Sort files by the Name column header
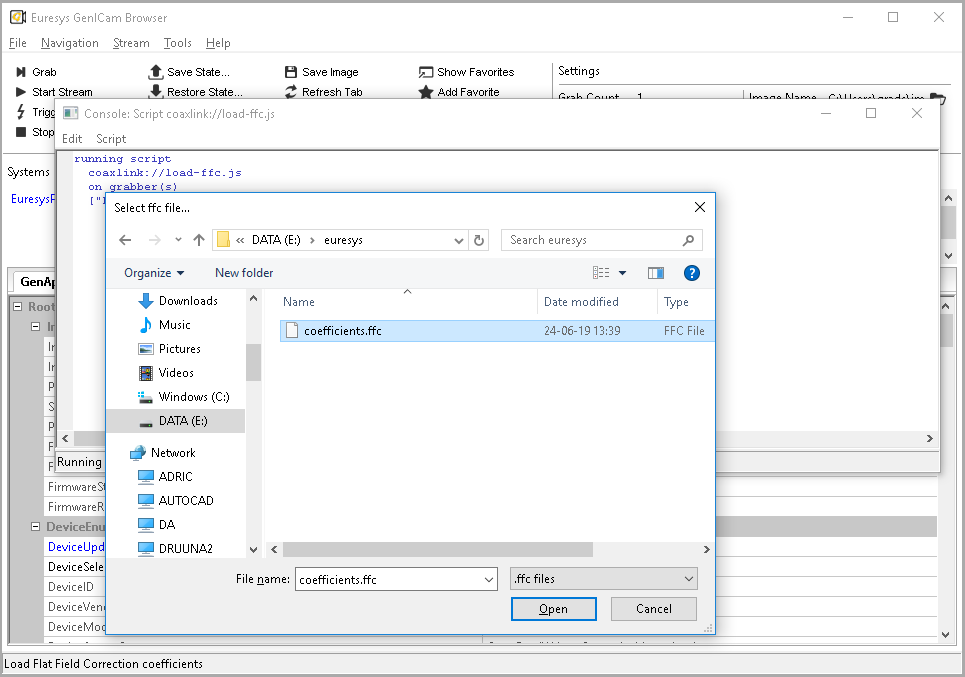Screen dimensions: 965x677 (x=302, y=301)
